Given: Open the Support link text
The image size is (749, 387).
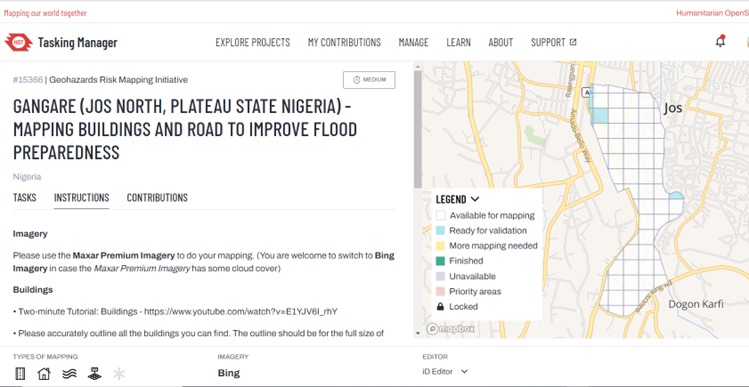Looking at the screenshot, I should 548,43.
